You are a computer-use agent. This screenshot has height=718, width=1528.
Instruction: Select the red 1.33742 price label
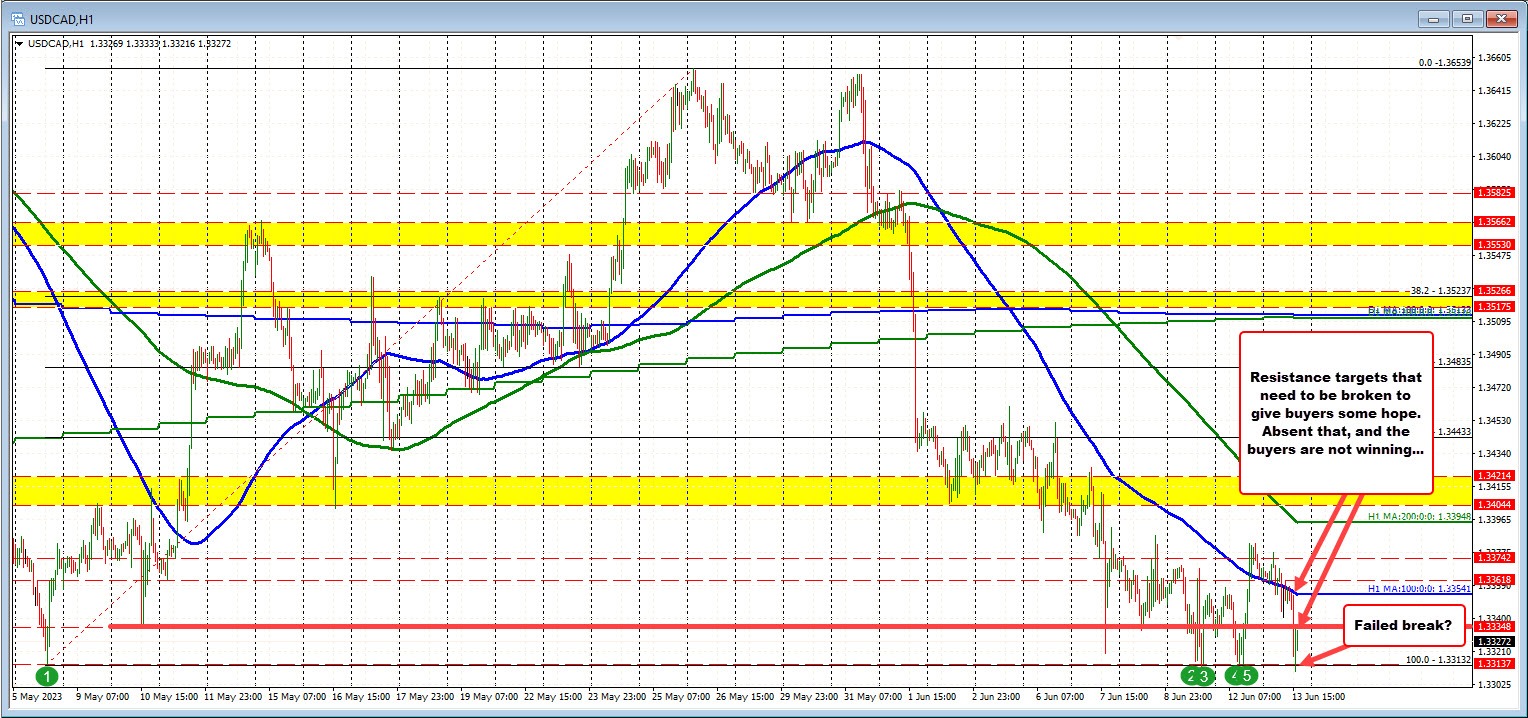point(1494,558)
